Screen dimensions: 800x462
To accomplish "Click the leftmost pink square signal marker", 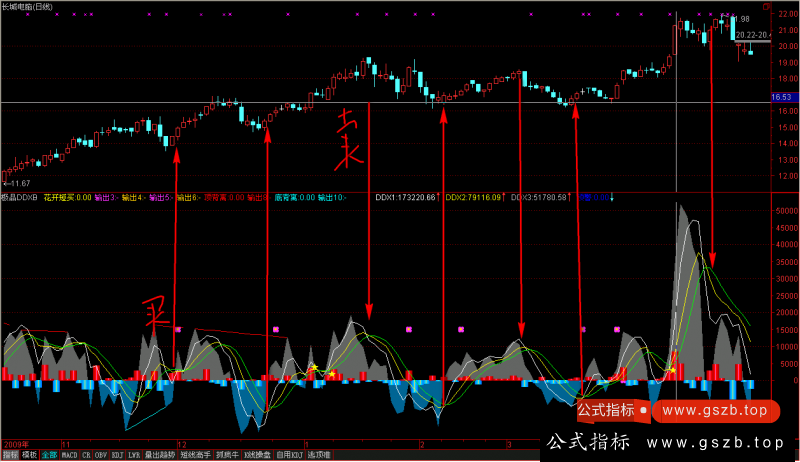I will [x=177, y=329].
